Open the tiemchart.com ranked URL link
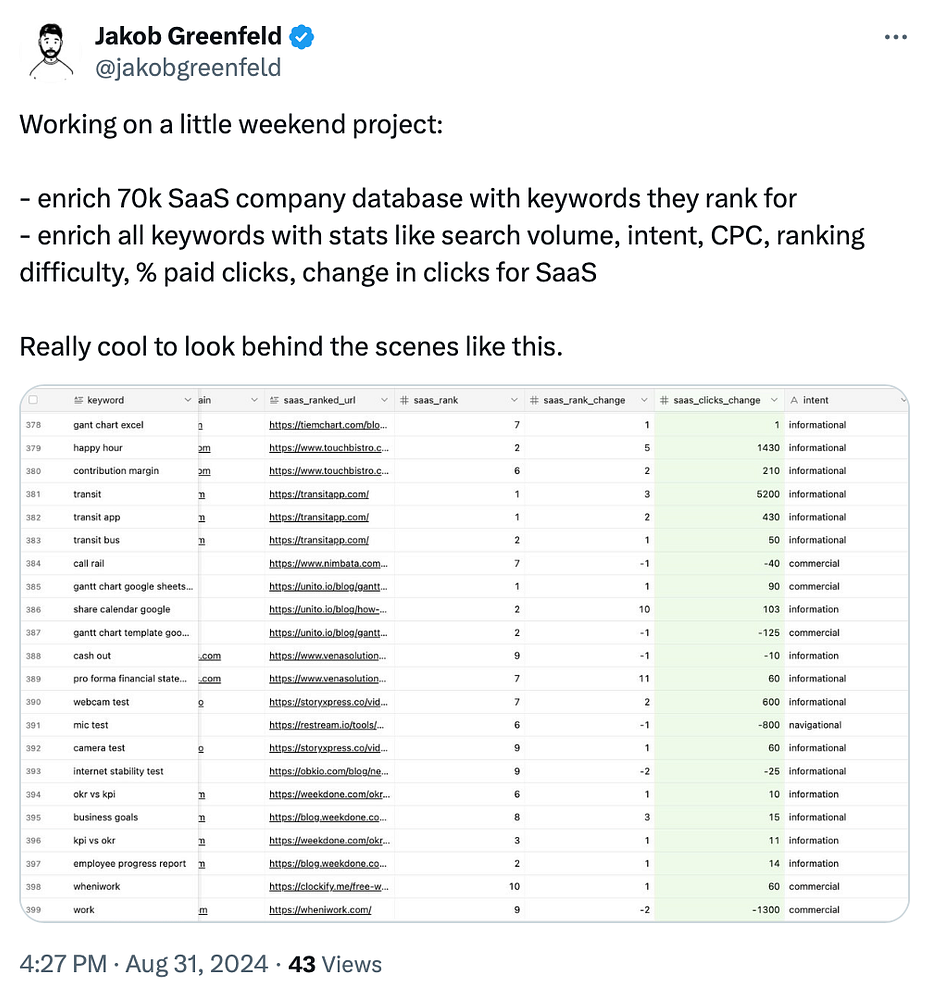This screenshot has height=1000, width=931. point(329,425)
